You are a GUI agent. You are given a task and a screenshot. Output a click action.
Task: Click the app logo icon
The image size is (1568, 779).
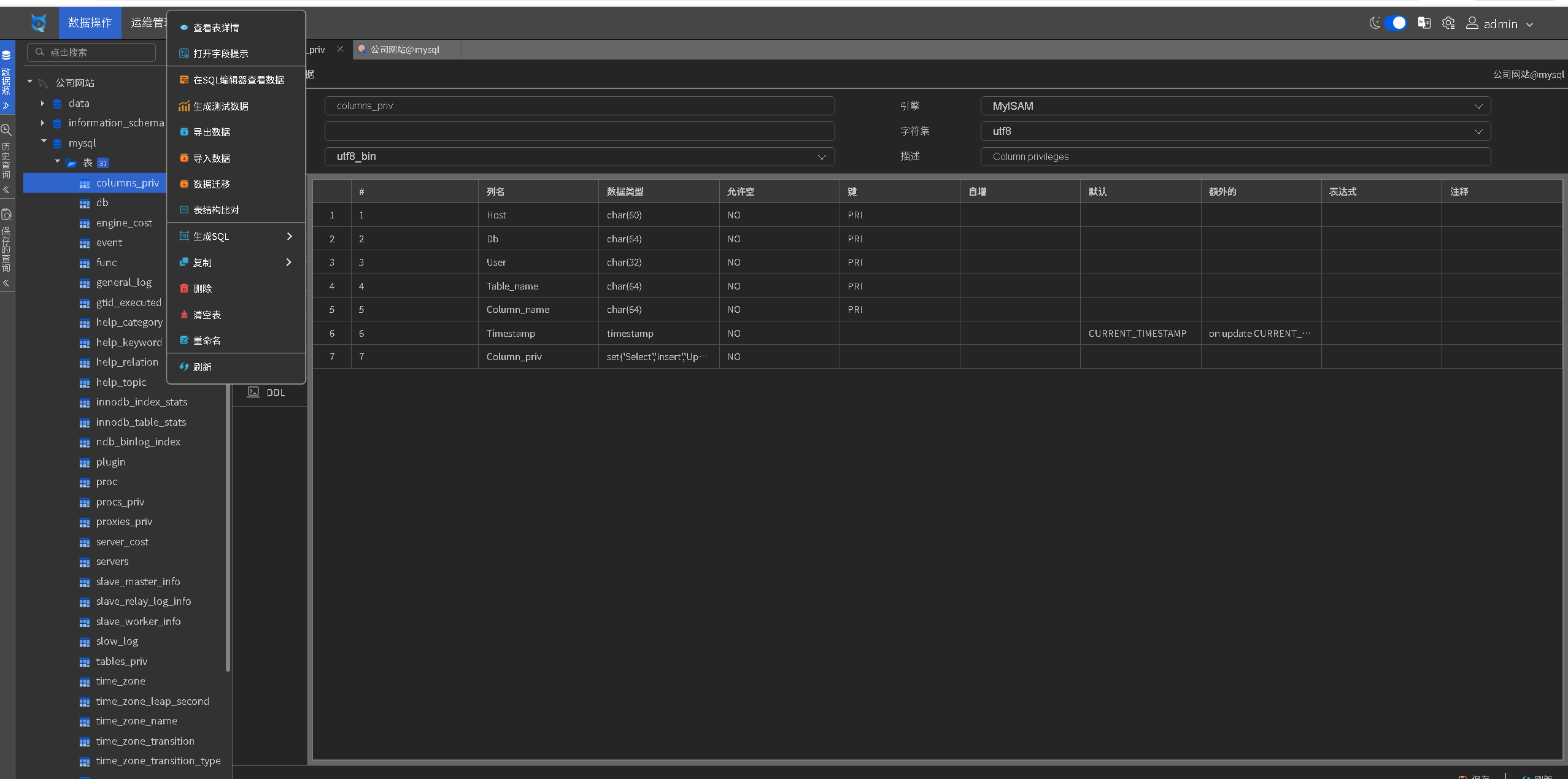[39, 23]
